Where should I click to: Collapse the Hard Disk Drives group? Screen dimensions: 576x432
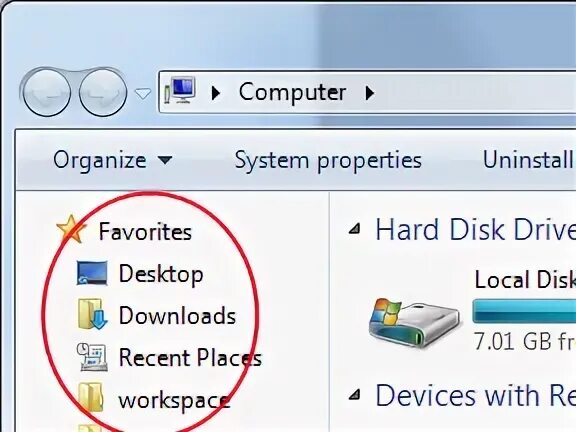point(354,230)
